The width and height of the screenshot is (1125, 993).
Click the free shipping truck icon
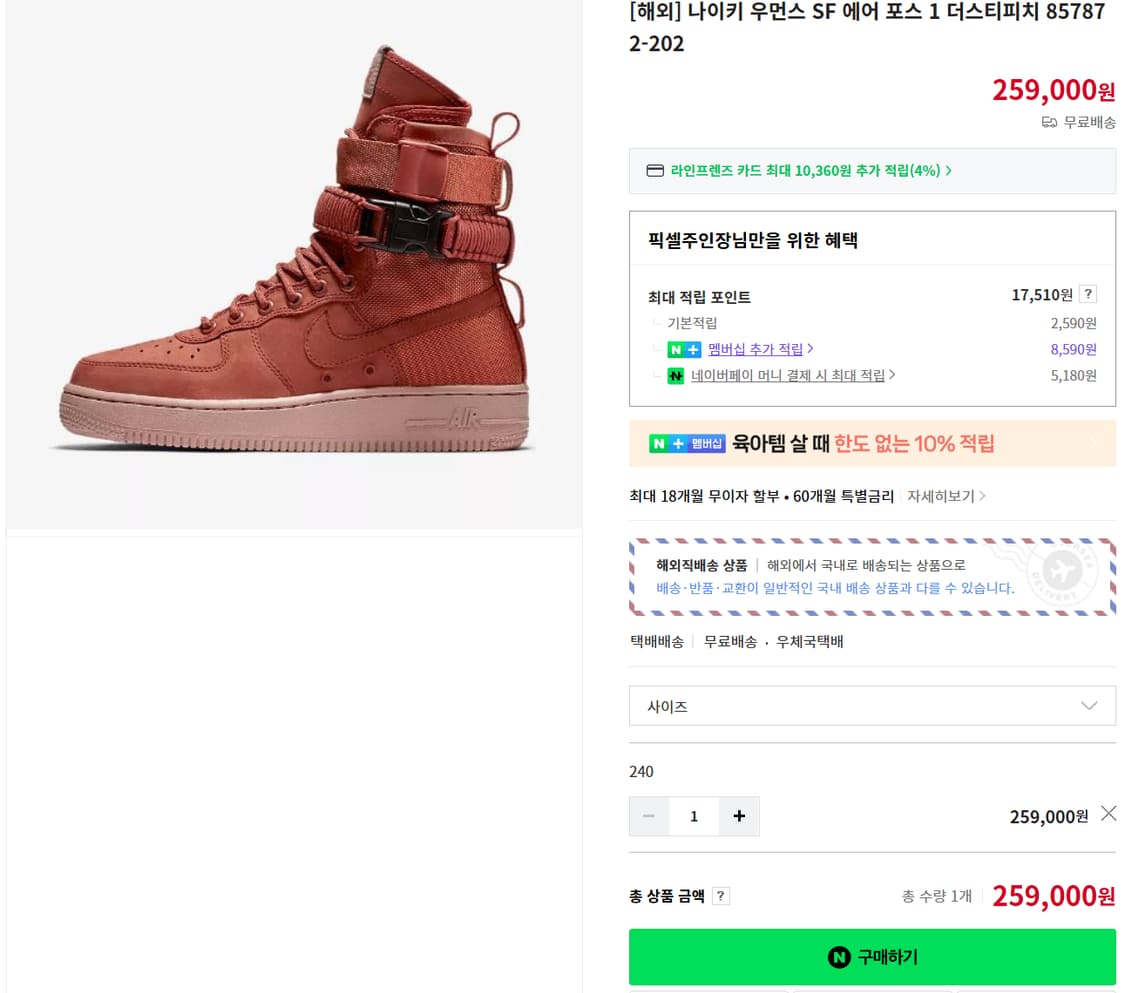tap(1048, 122)
